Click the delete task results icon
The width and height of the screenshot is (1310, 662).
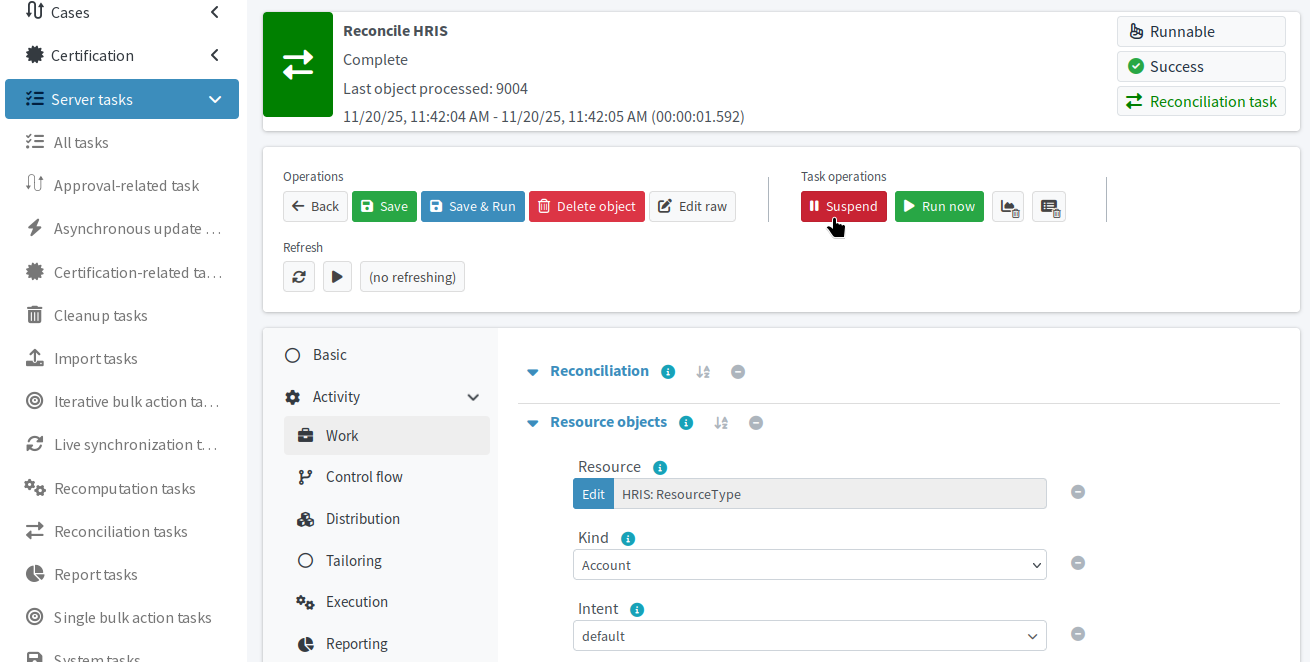pos(1048,206)
